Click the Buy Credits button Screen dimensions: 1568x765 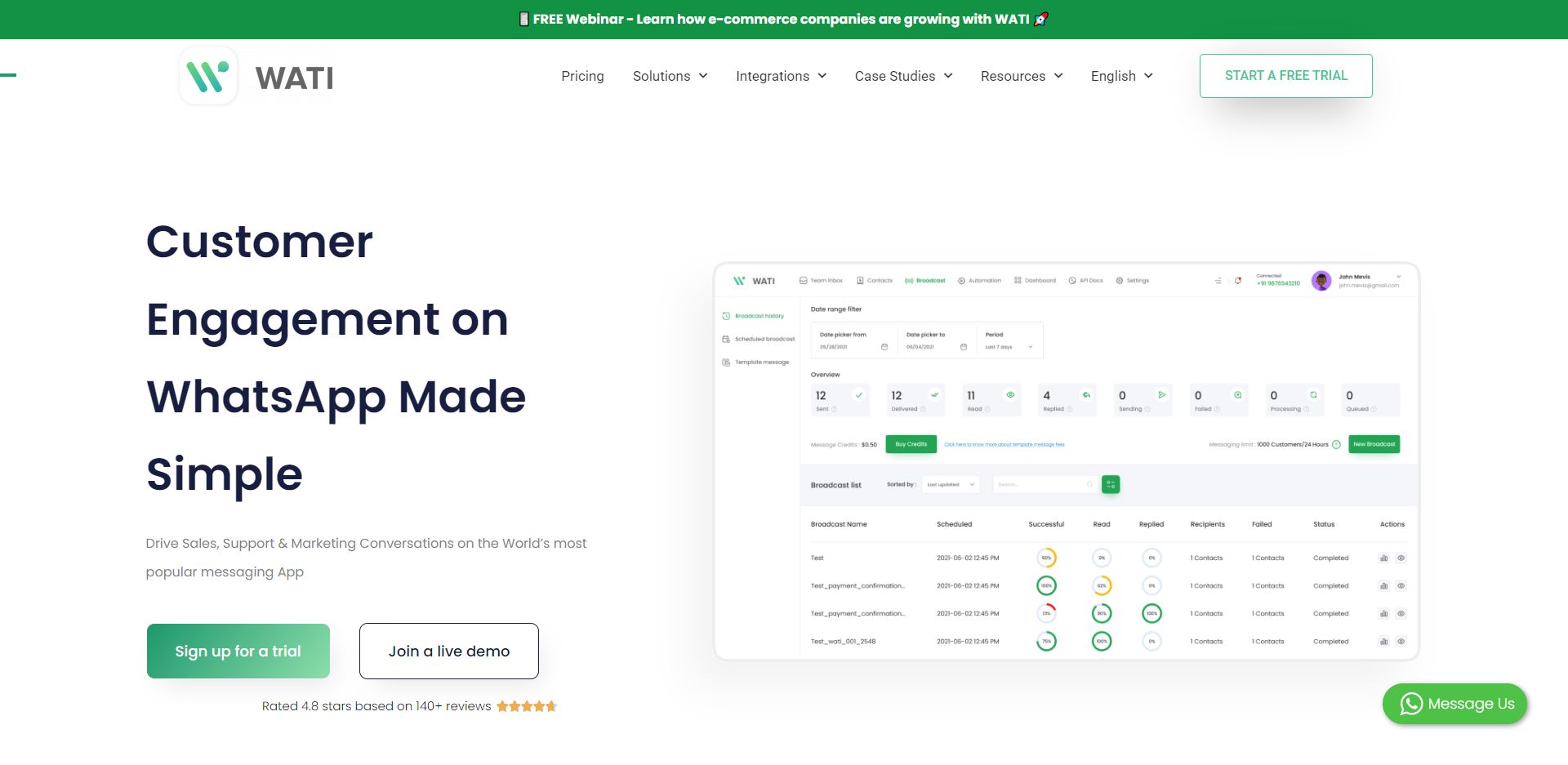click(911, 444)
